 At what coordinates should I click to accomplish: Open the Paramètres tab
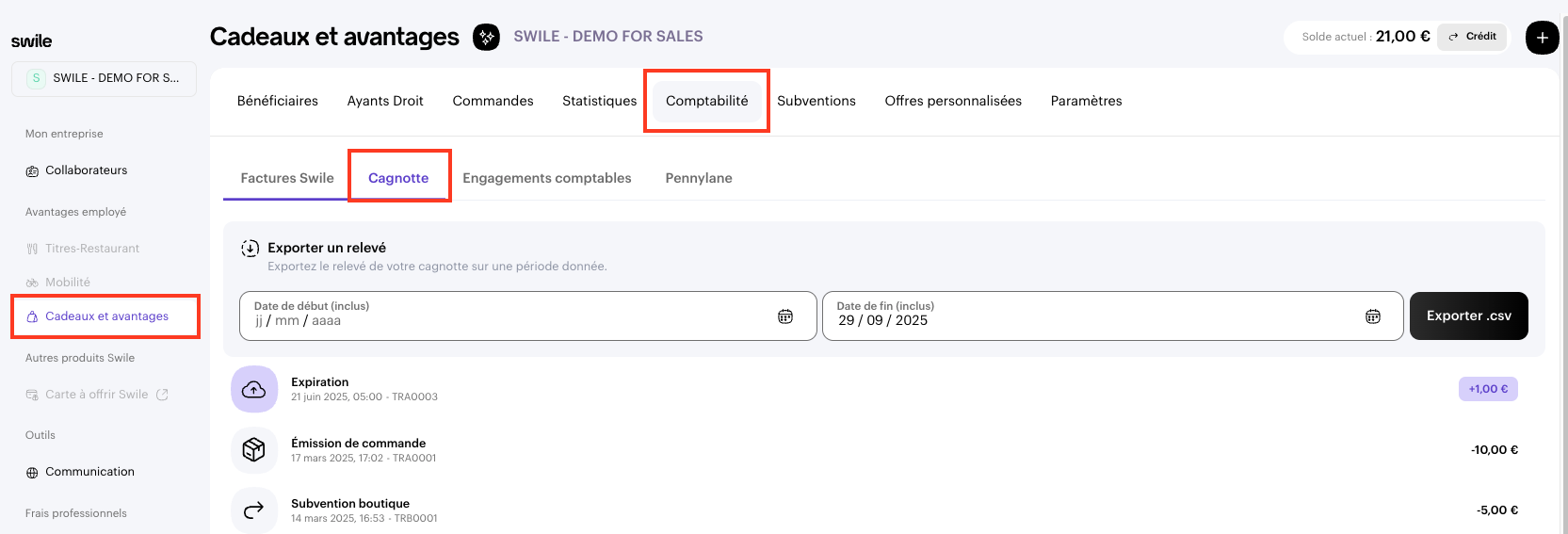(1086, 101)
